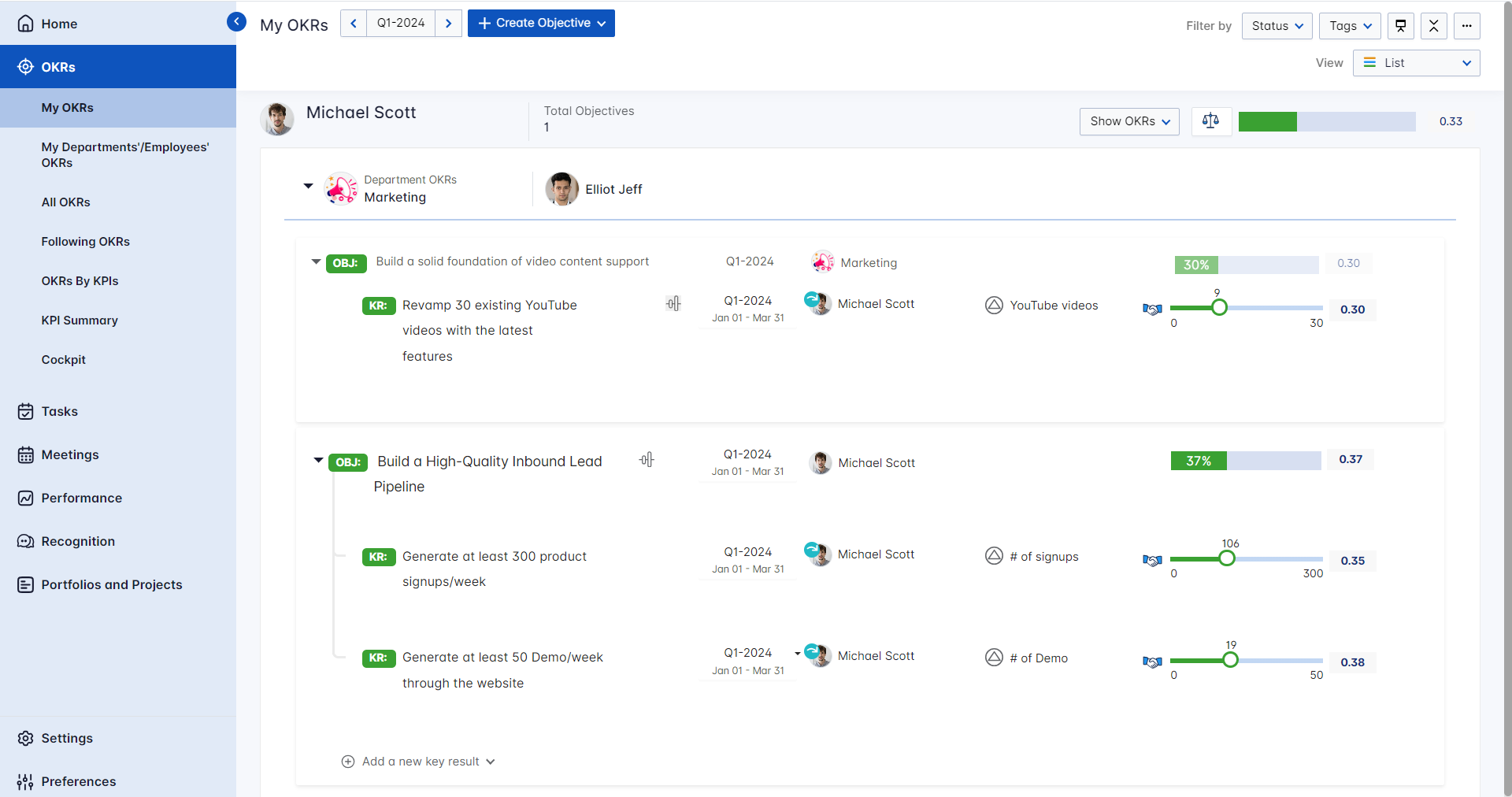Image resolution: width=1512 pixels, height=797 pixels.
Task: Open Preferences from the sidebar
Action: [x=118, y=781]
